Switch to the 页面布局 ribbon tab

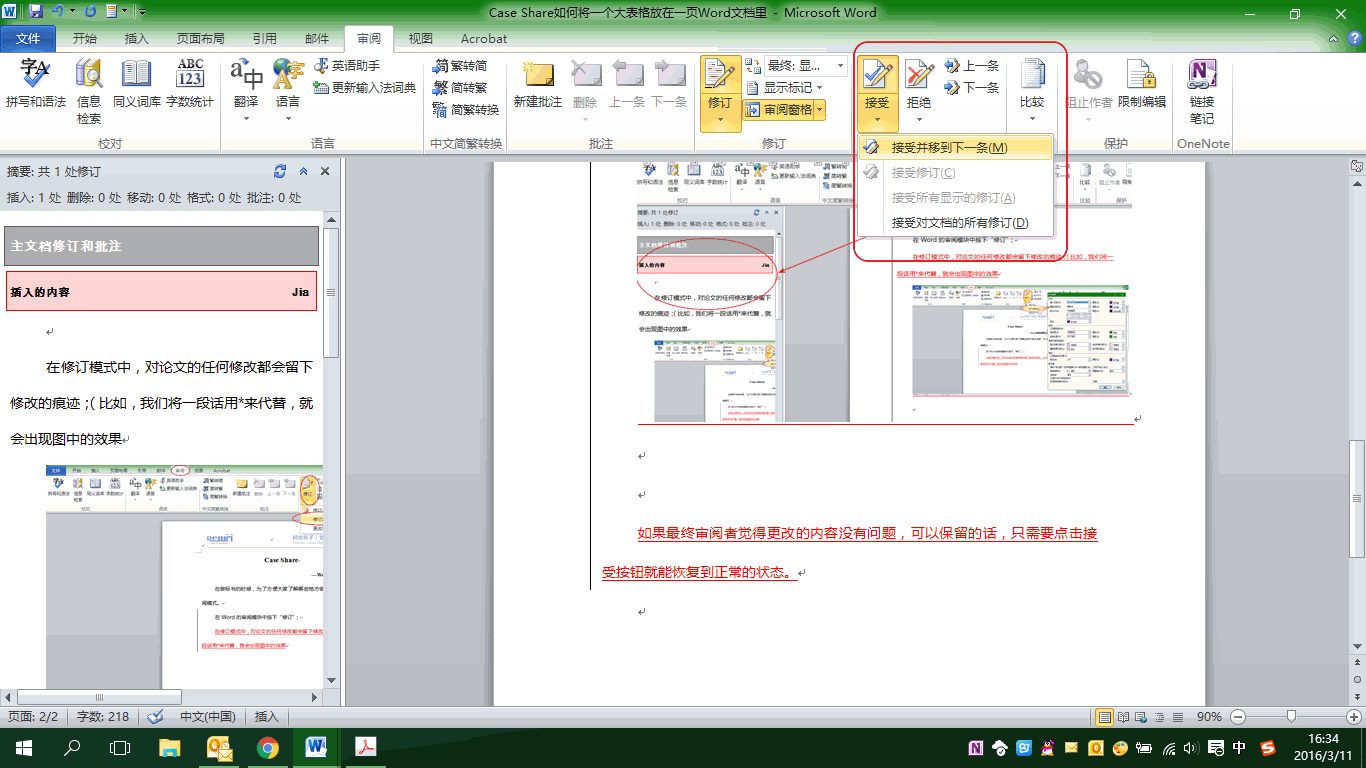point(200,39)
